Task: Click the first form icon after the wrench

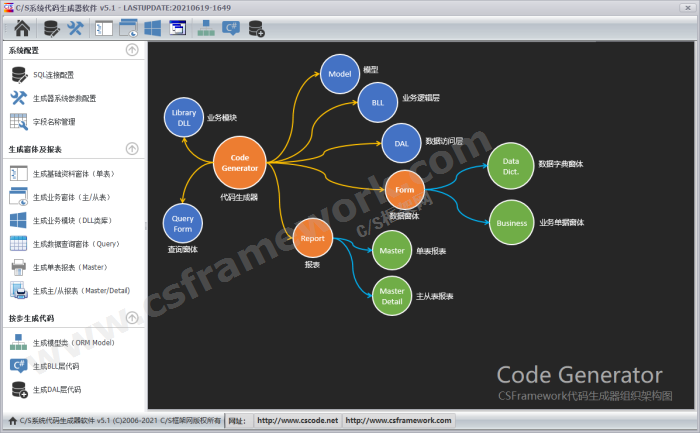Action: pos(104,28)
